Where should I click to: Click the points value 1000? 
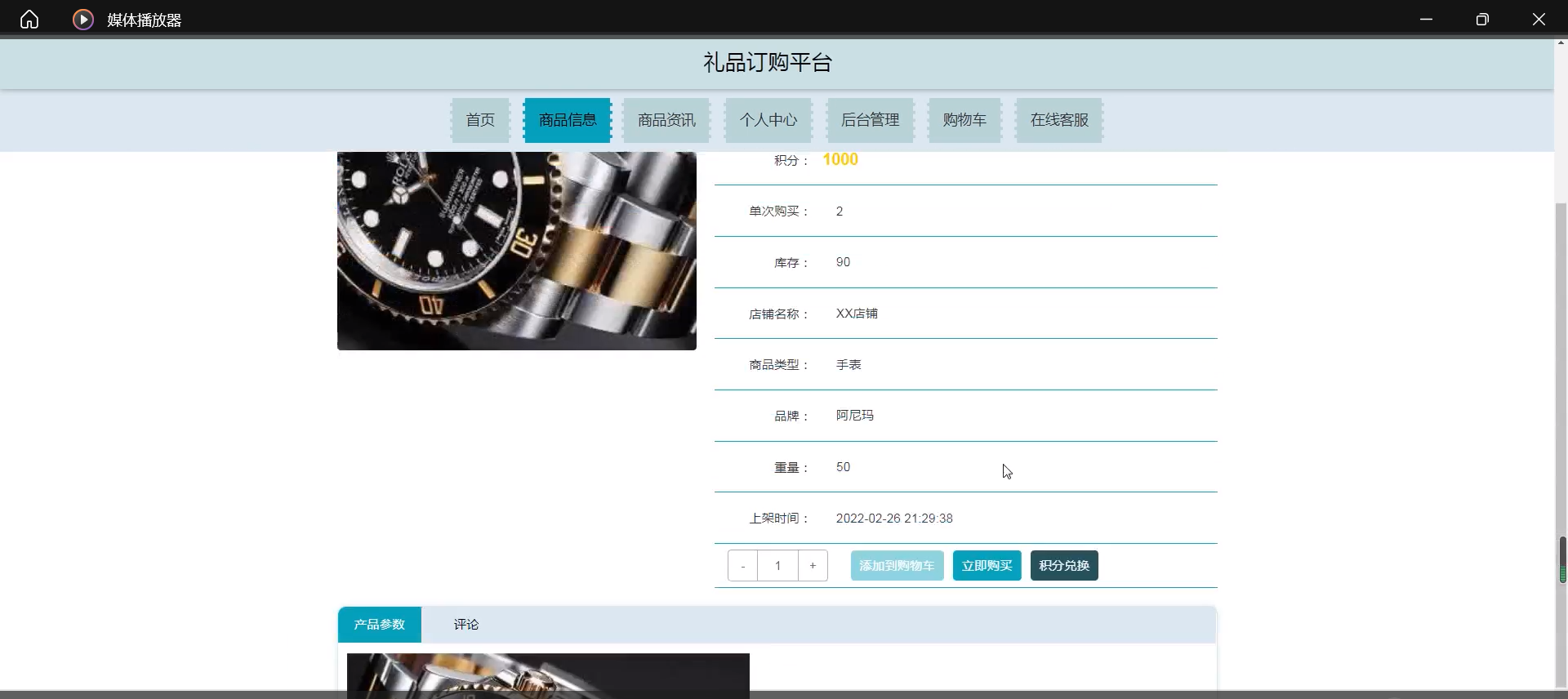click(840, 160)
